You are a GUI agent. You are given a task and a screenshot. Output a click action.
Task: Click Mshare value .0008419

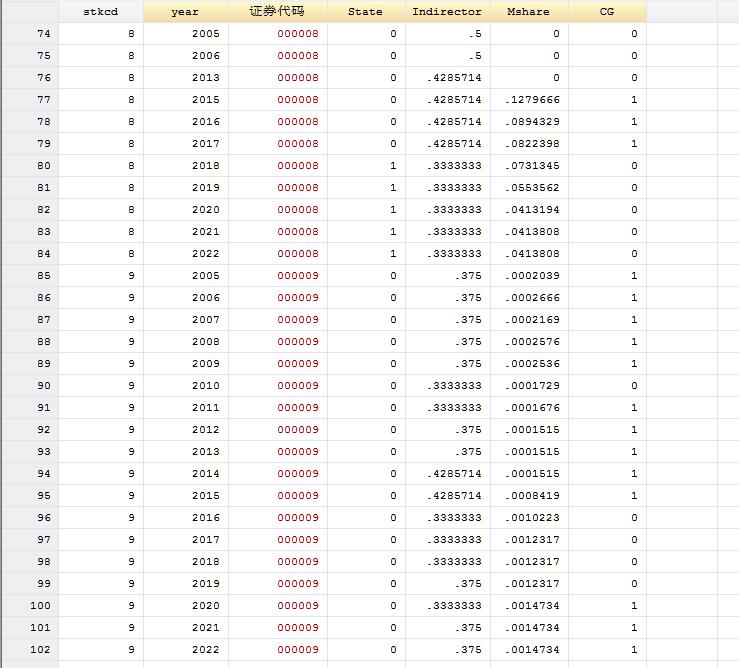pyautogui.click(x=529, y=495)
